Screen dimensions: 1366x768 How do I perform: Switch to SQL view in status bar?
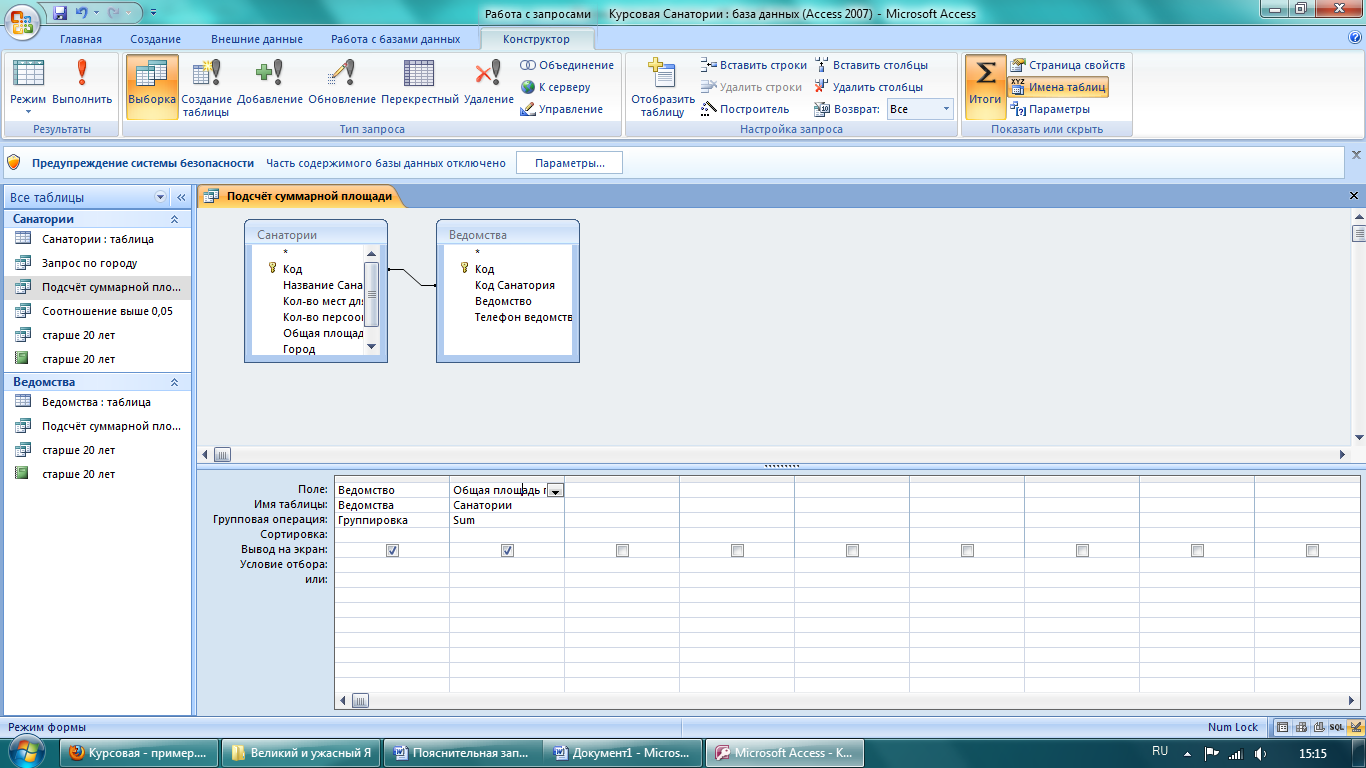1335,728
